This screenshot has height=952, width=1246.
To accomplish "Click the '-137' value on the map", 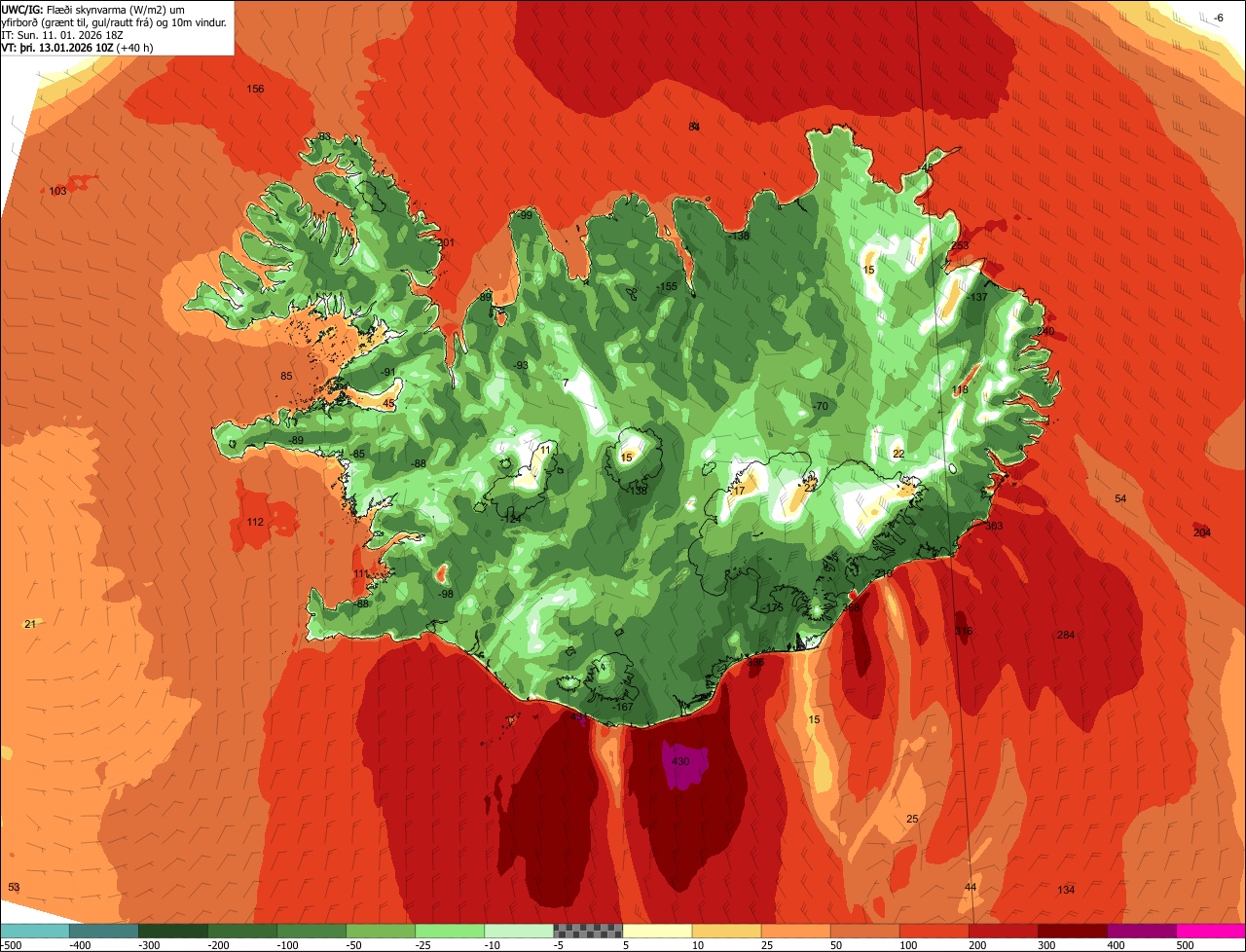I will pos(977,298).
